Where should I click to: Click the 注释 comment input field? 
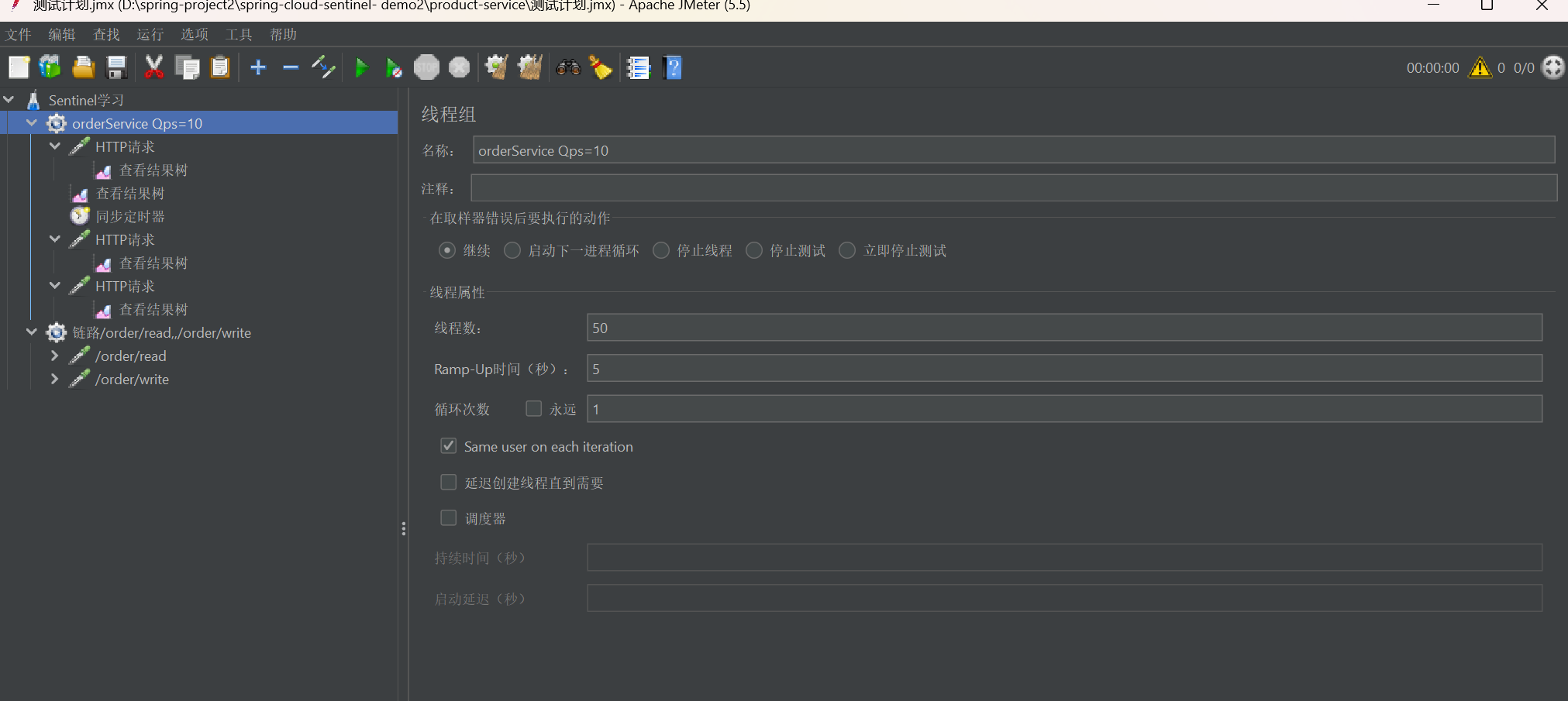1014,187
